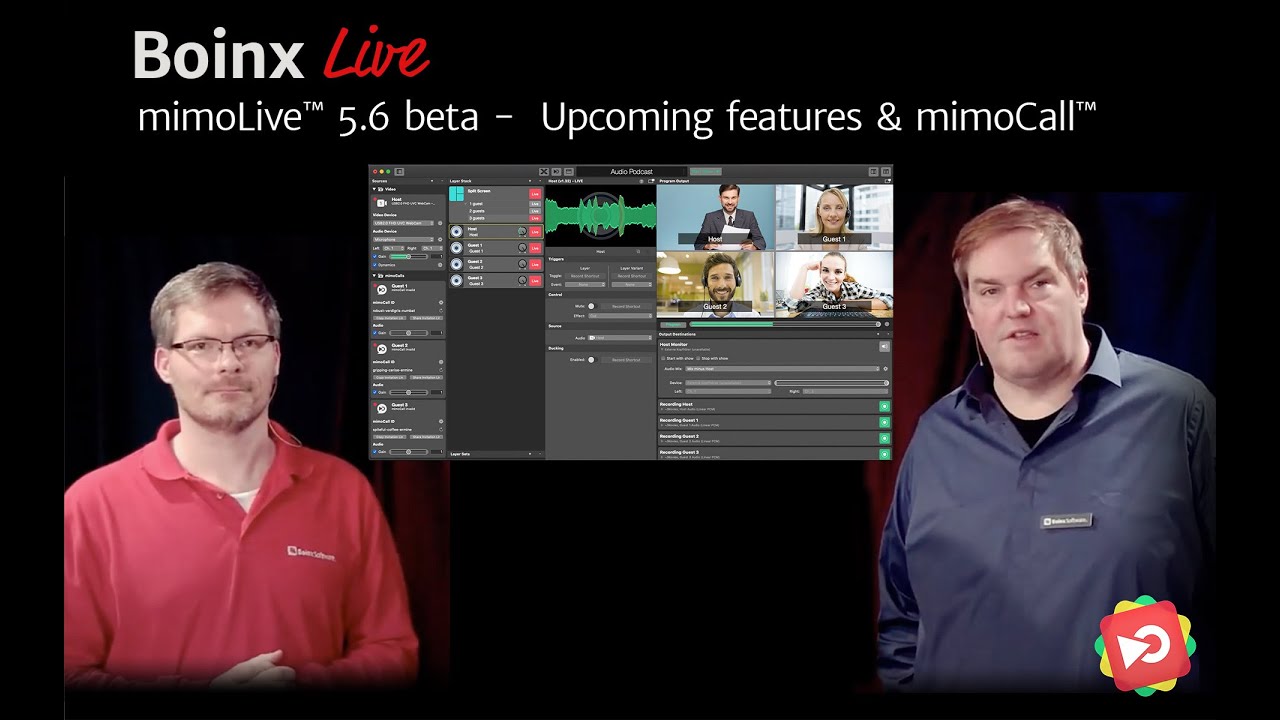
Task: Select the Guest 2 layer row
Action: (x=496, y=264)
